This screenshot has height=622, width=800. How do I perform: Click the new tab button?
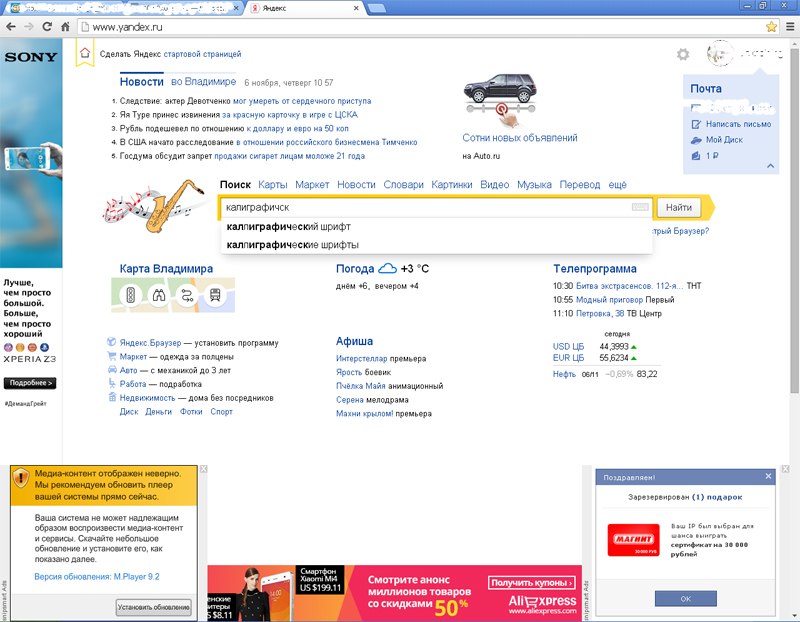click(376, 8)
